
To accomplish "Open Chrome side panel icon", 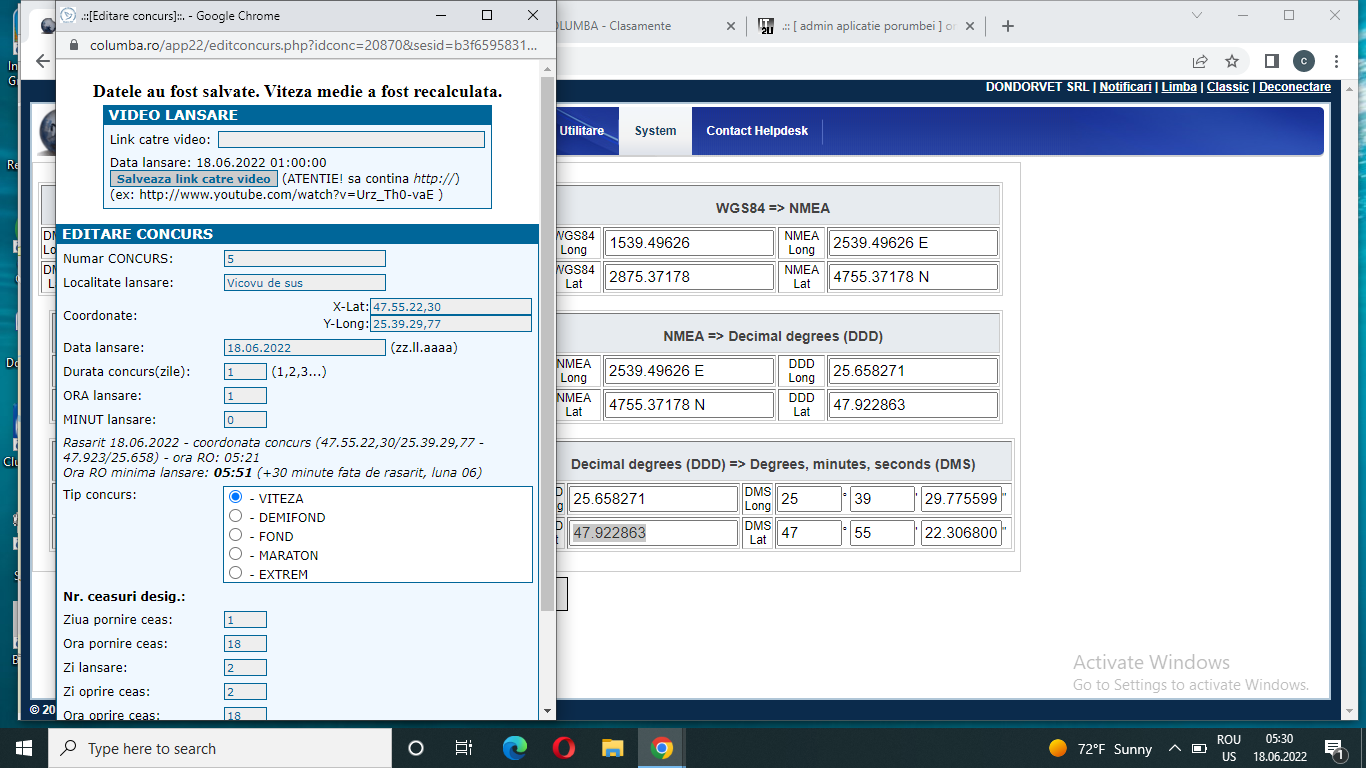I will [x=1272, y=61].
